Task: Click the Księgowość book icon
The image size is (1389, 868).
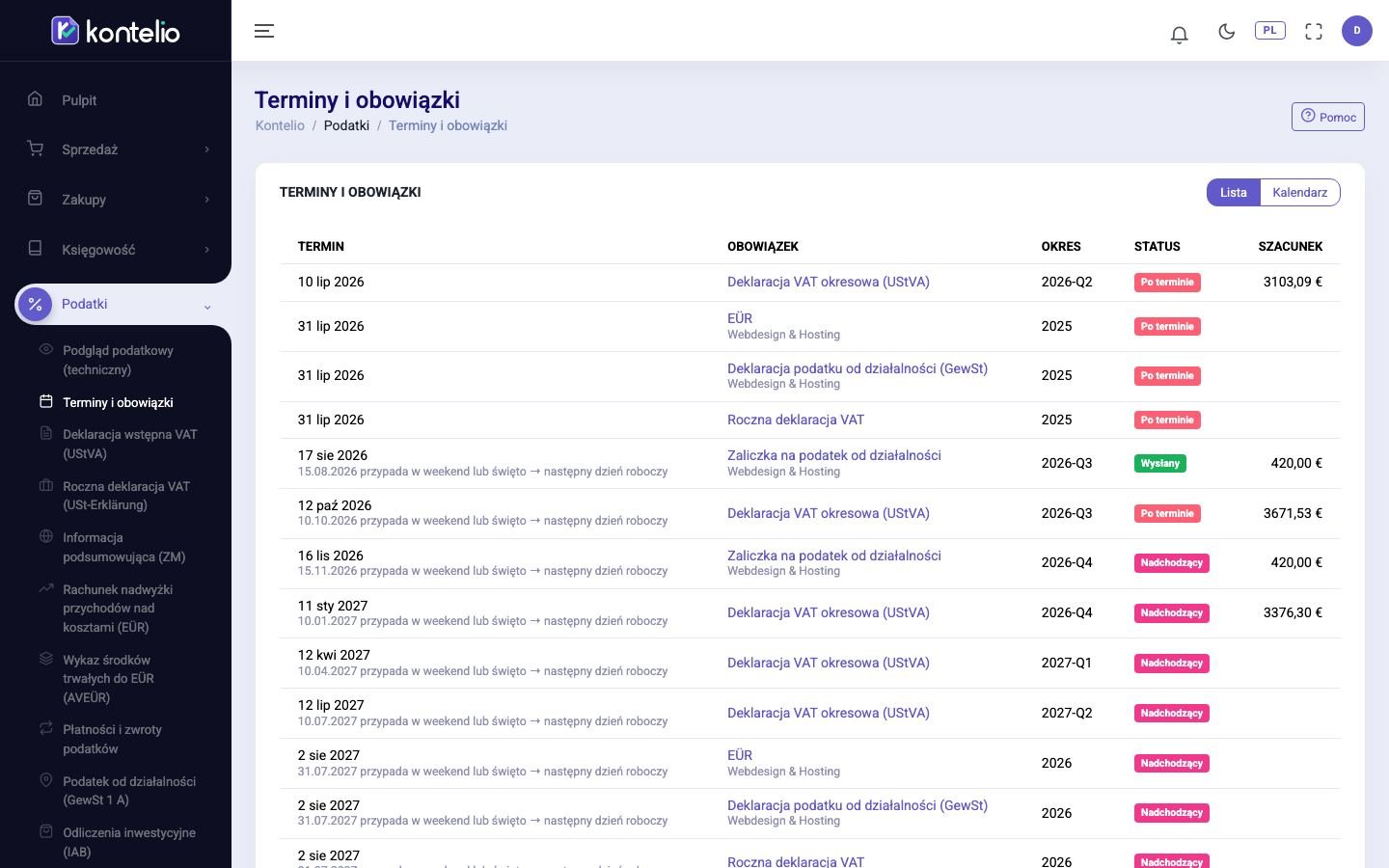Action: (x=36, y=248)
